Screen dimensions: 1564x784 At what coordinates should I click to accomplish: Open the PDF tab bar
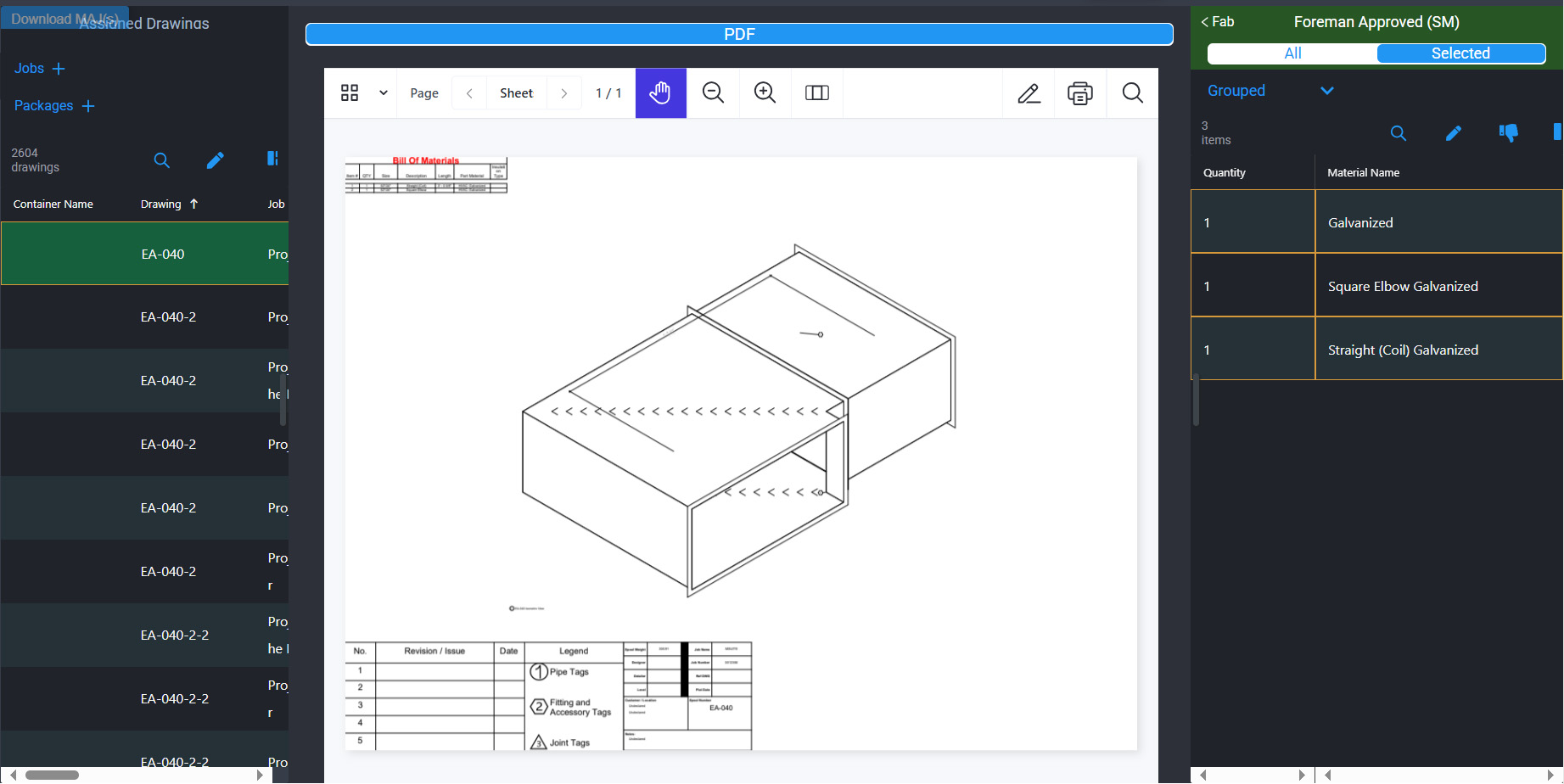click(x=738, y=34)
